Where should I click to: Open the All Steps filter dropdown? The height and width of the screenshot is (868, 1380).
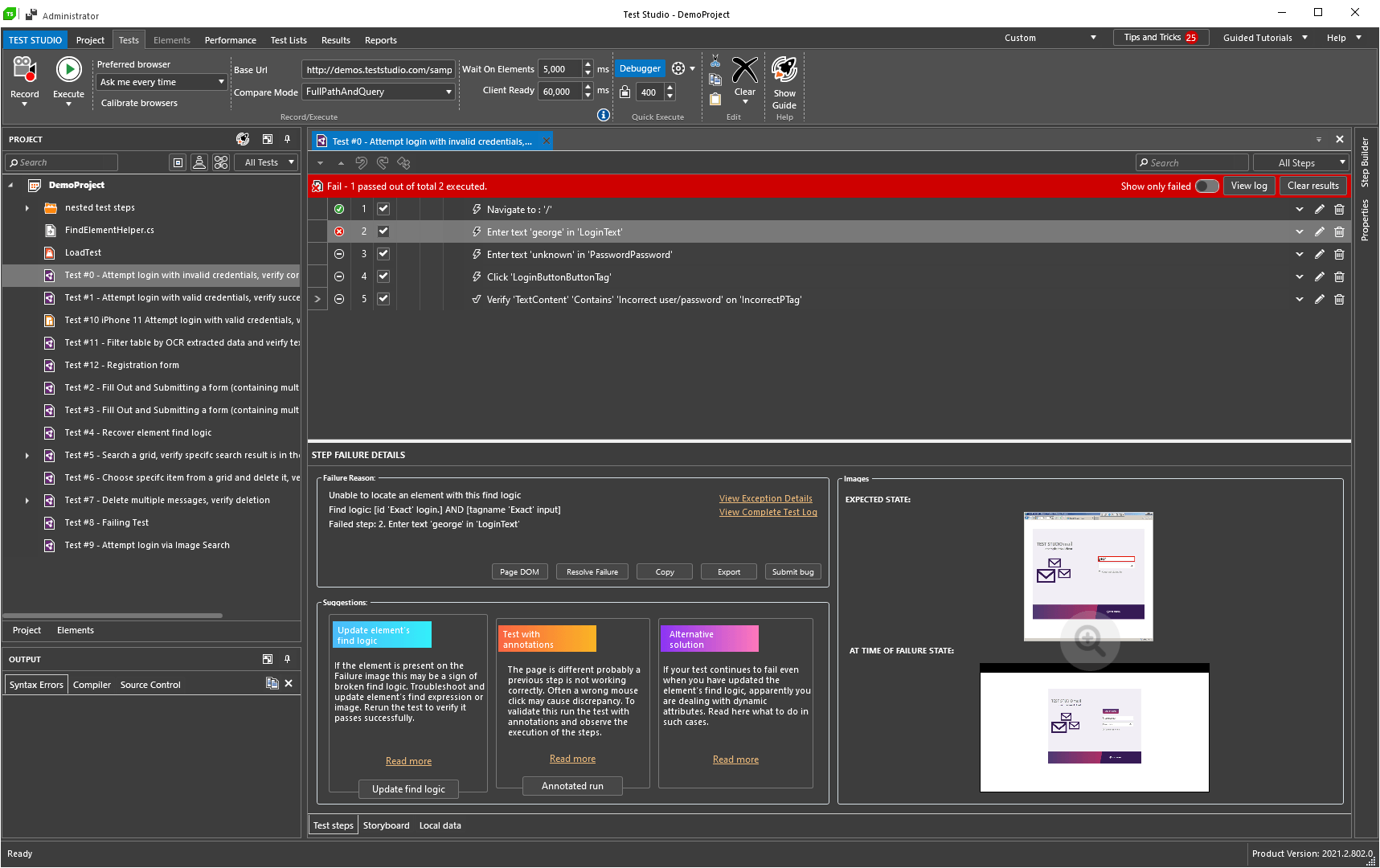click(1301, 162)
